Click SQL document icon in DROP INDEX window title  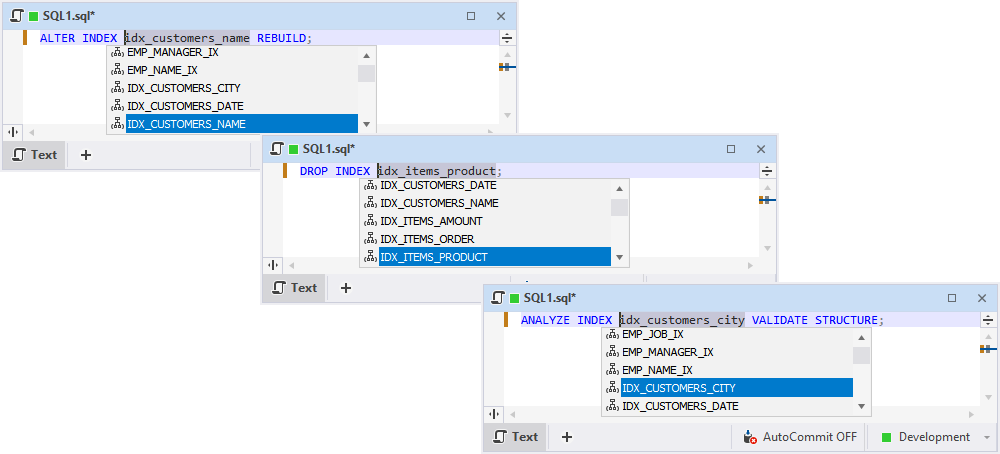click(277, 149)
